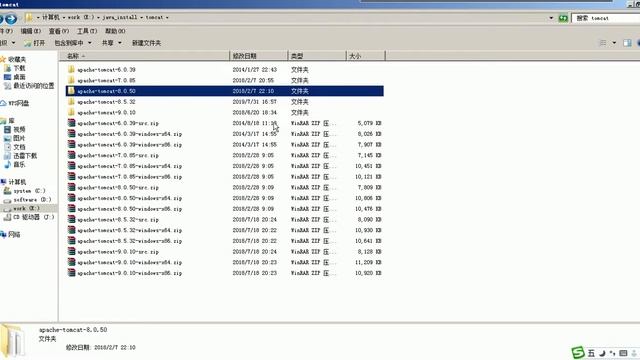640x360 pixels.
Task: Select the highlighted apache-tomcat-8.0.50 folder row
Action: [224, 91]
